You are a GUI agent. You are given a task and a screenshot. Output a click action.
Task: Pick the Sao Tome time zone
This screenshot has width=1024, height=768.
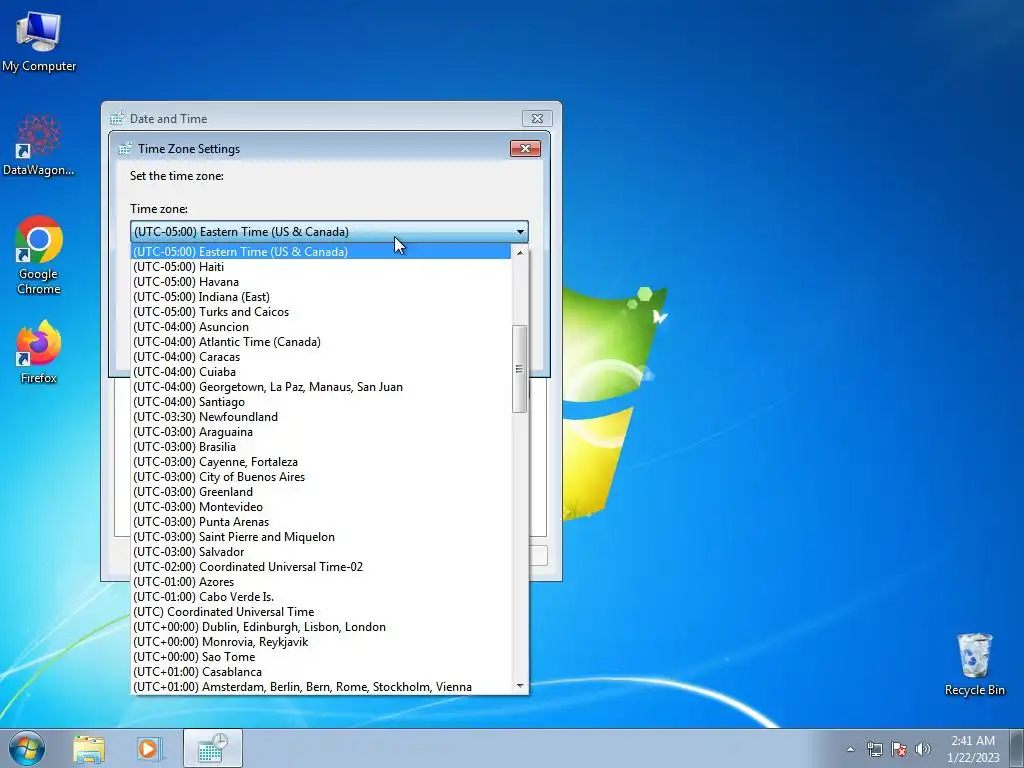click(x=321, y=657)
